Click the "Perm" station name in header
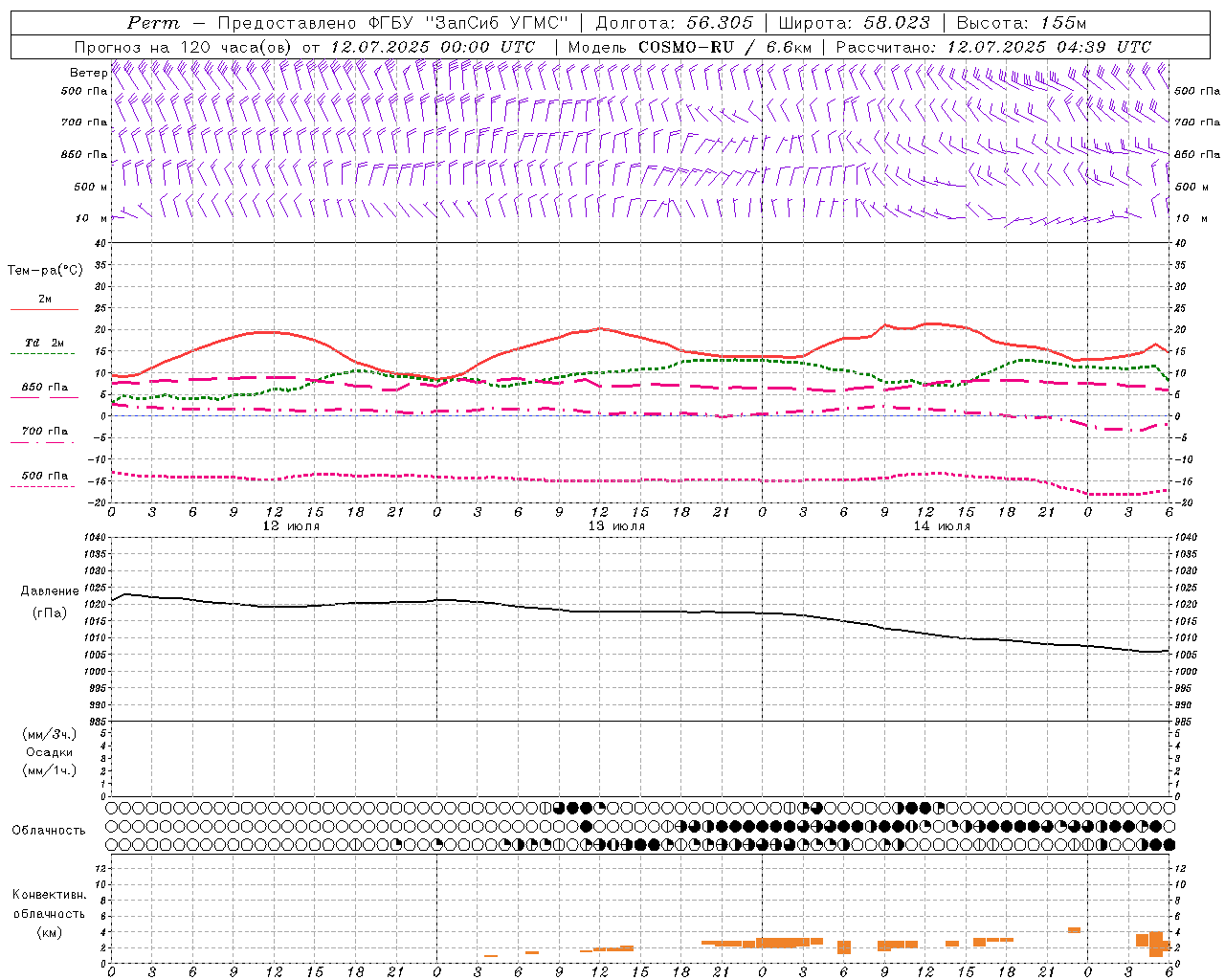This screenshot has width=1225, height=980. pyautogui.click(x=153, y=23)
